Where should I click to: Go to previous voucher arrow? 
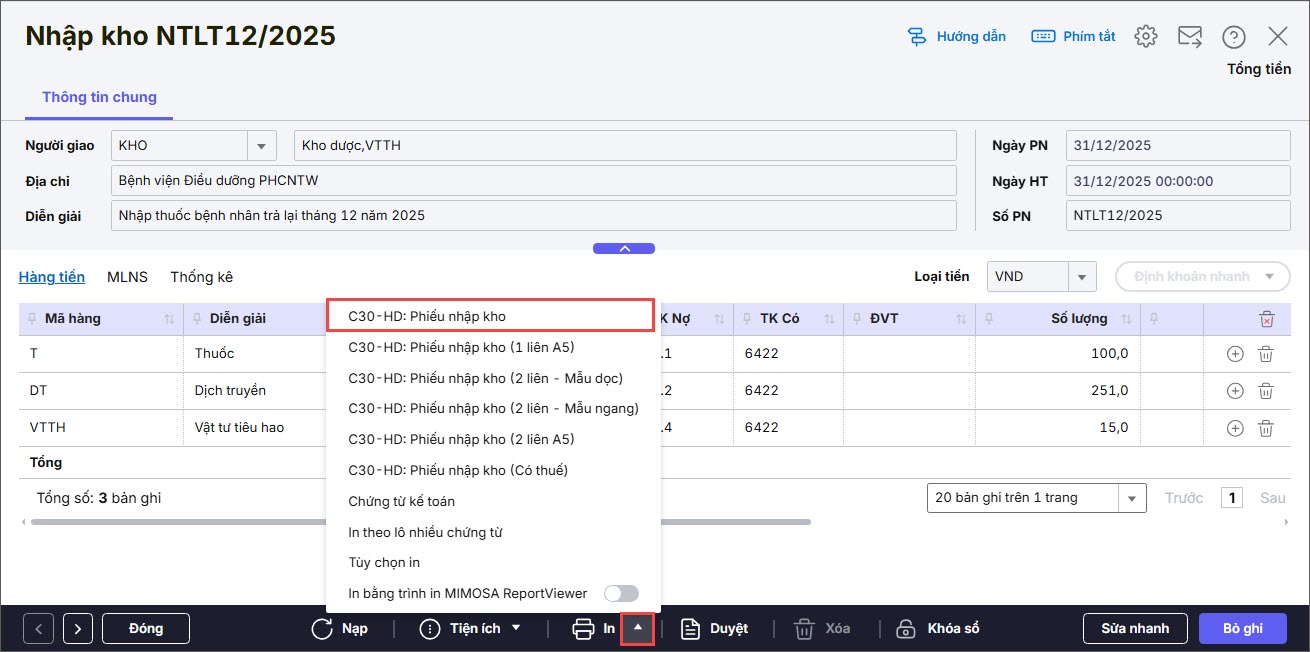click(x=39, y=629)
